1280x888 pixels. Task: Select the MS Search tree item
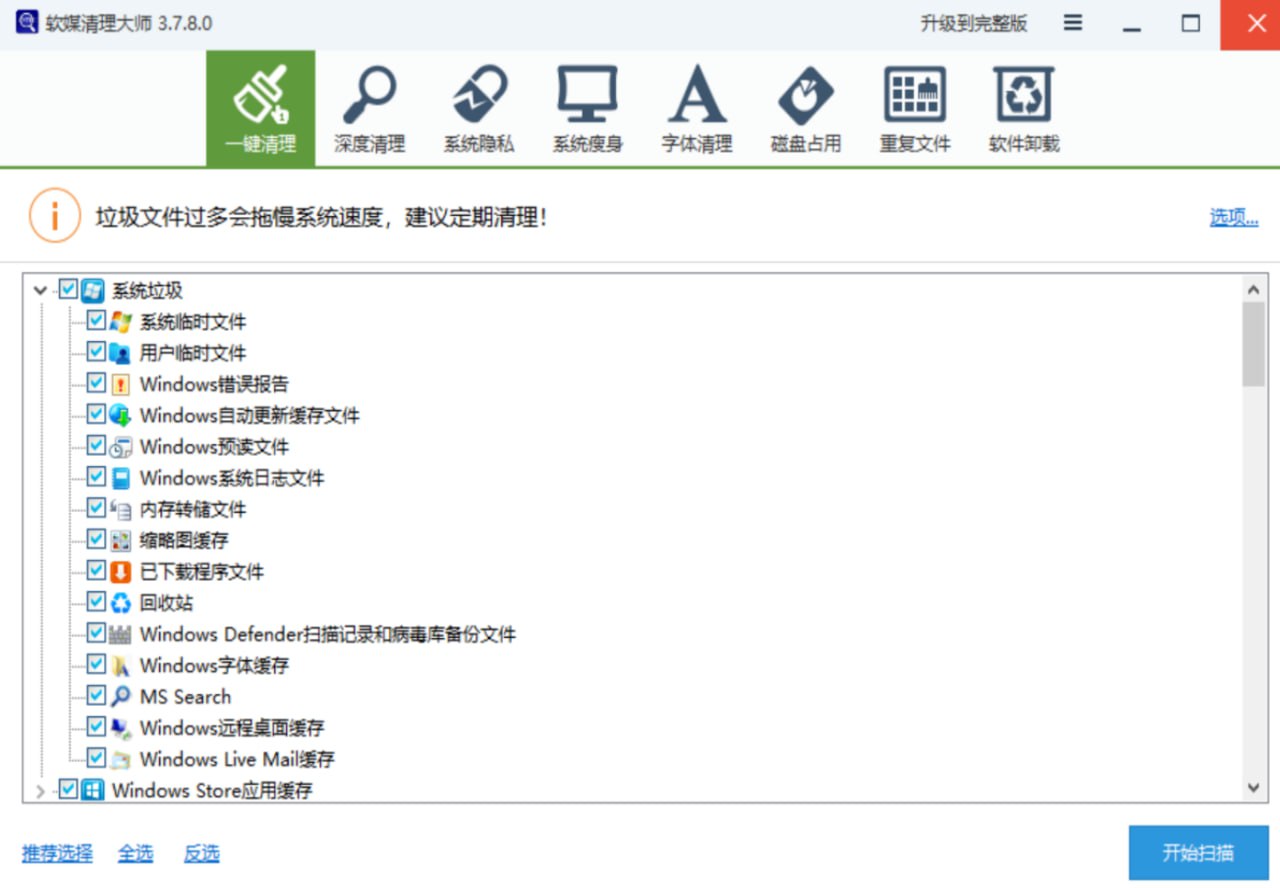185,697
